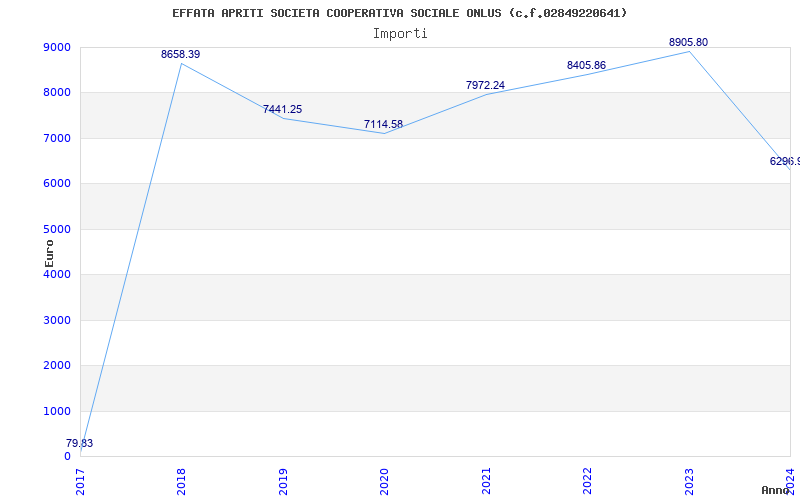The image size is (800, 500).
Task: Click the 'Importi' subtitle
Action: (400, 34)
